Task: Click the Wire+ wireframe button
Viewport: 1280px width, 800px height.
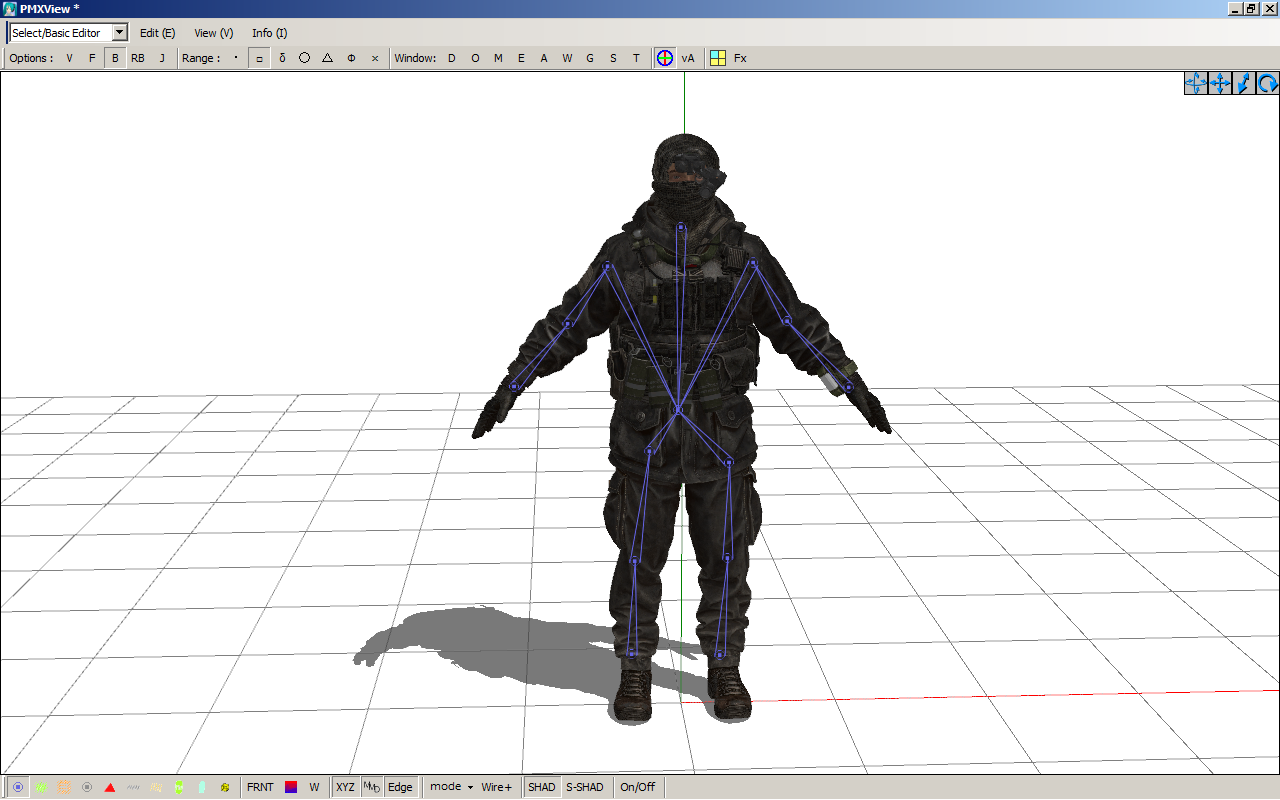Action: (496, 787)
